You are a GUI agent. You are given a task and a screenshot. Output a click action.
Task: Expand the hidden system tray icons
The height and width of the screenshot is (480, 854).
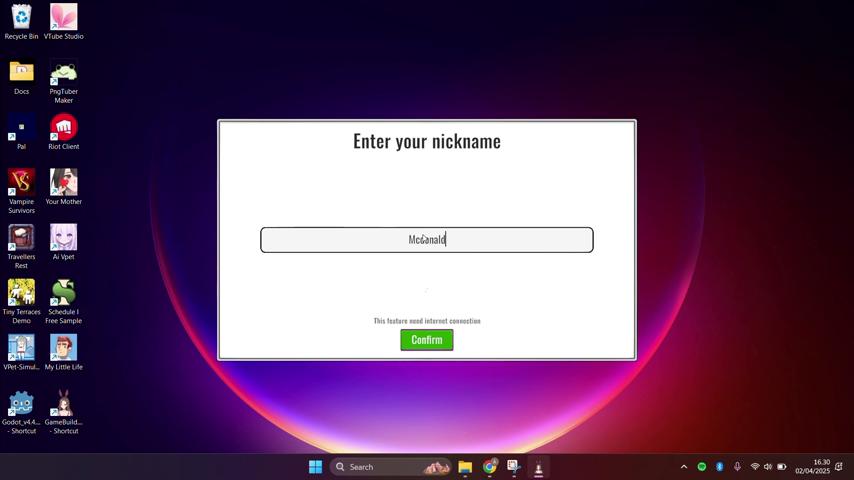tap(684, 467)
